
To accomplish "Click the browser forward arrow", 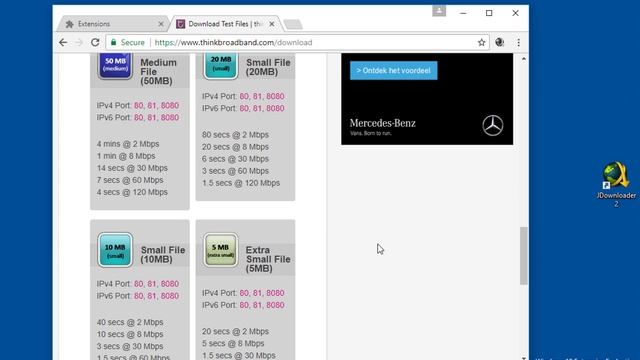I will point(79,42).
